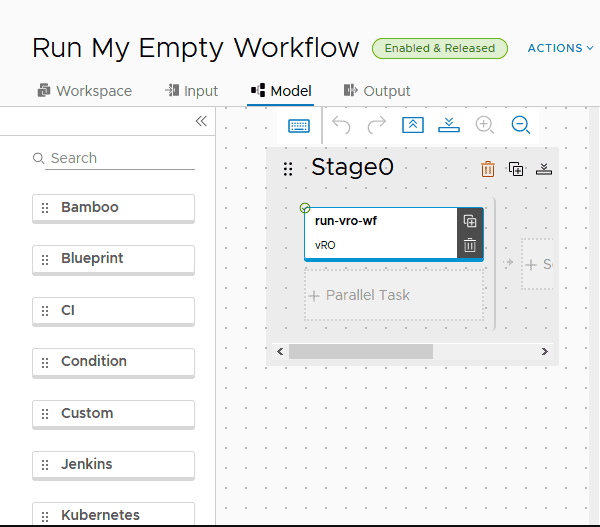Click the redo arrow in toolbar
Image resolution: width=600 pixels, height=527 pixels.
pyautogui.click(x=377, y=125)
